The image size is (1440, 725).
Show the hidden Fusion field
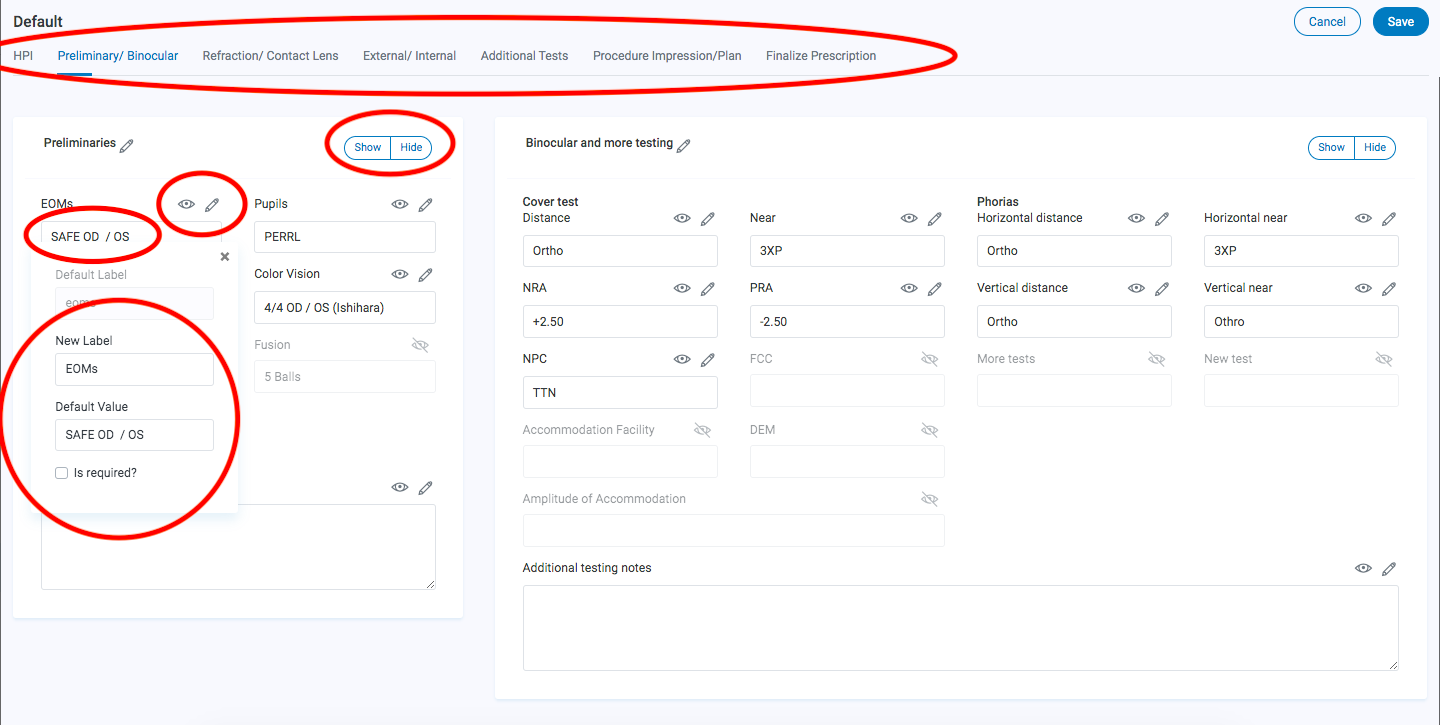pyautogui.click(x=420, y=345)
